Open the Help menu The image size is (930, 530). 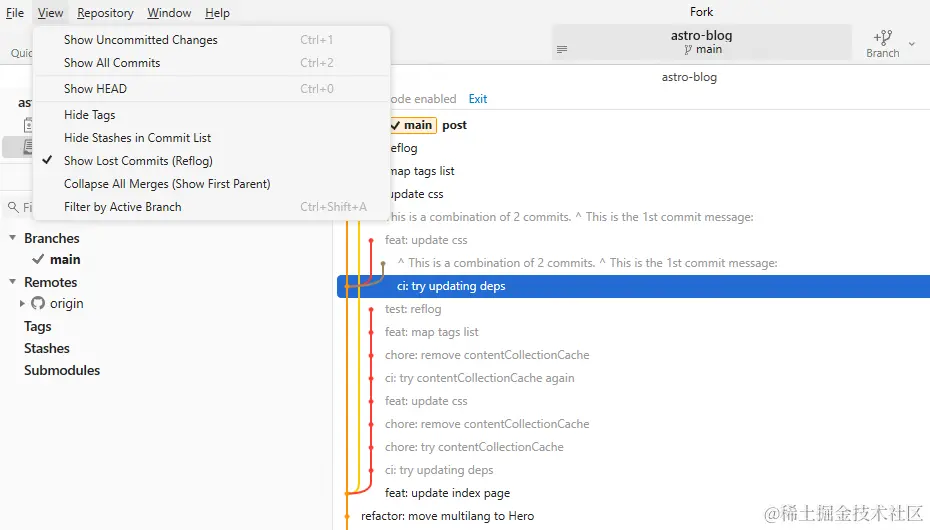point(217,12)
